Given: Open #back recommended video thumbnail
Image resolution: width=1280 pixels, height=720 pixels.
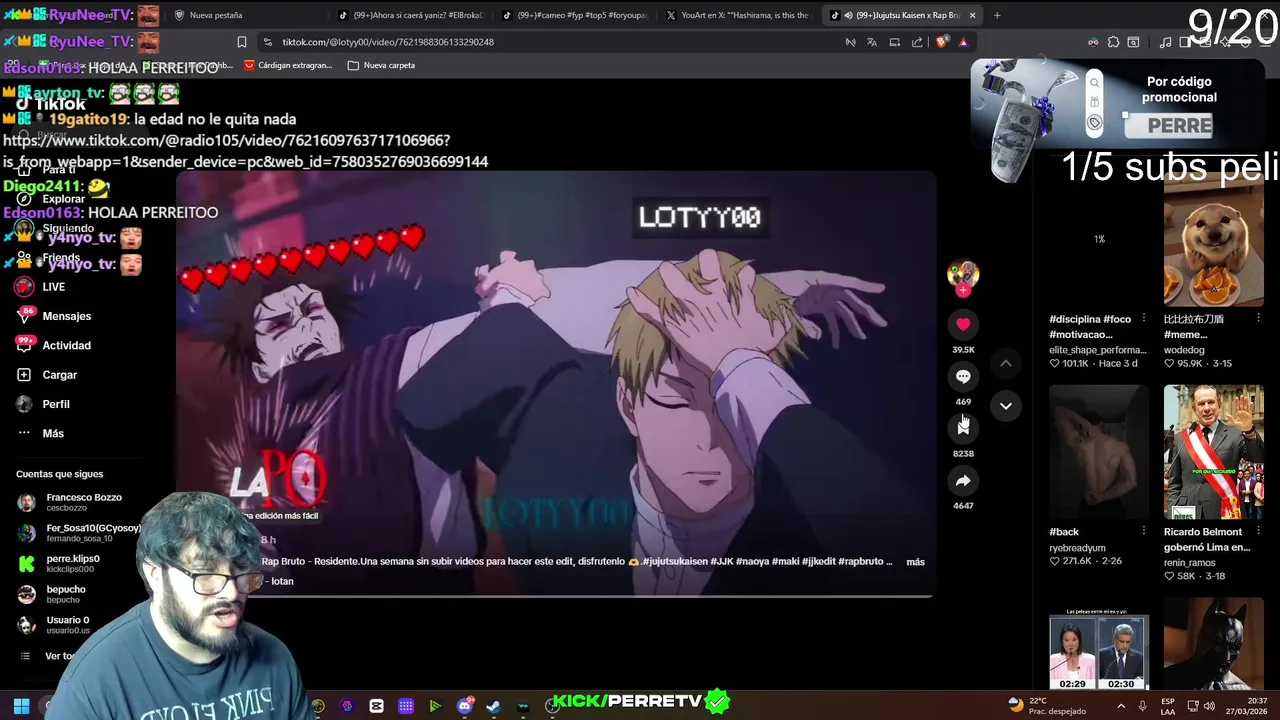Looking at the screenshot, I should 1099,452.
